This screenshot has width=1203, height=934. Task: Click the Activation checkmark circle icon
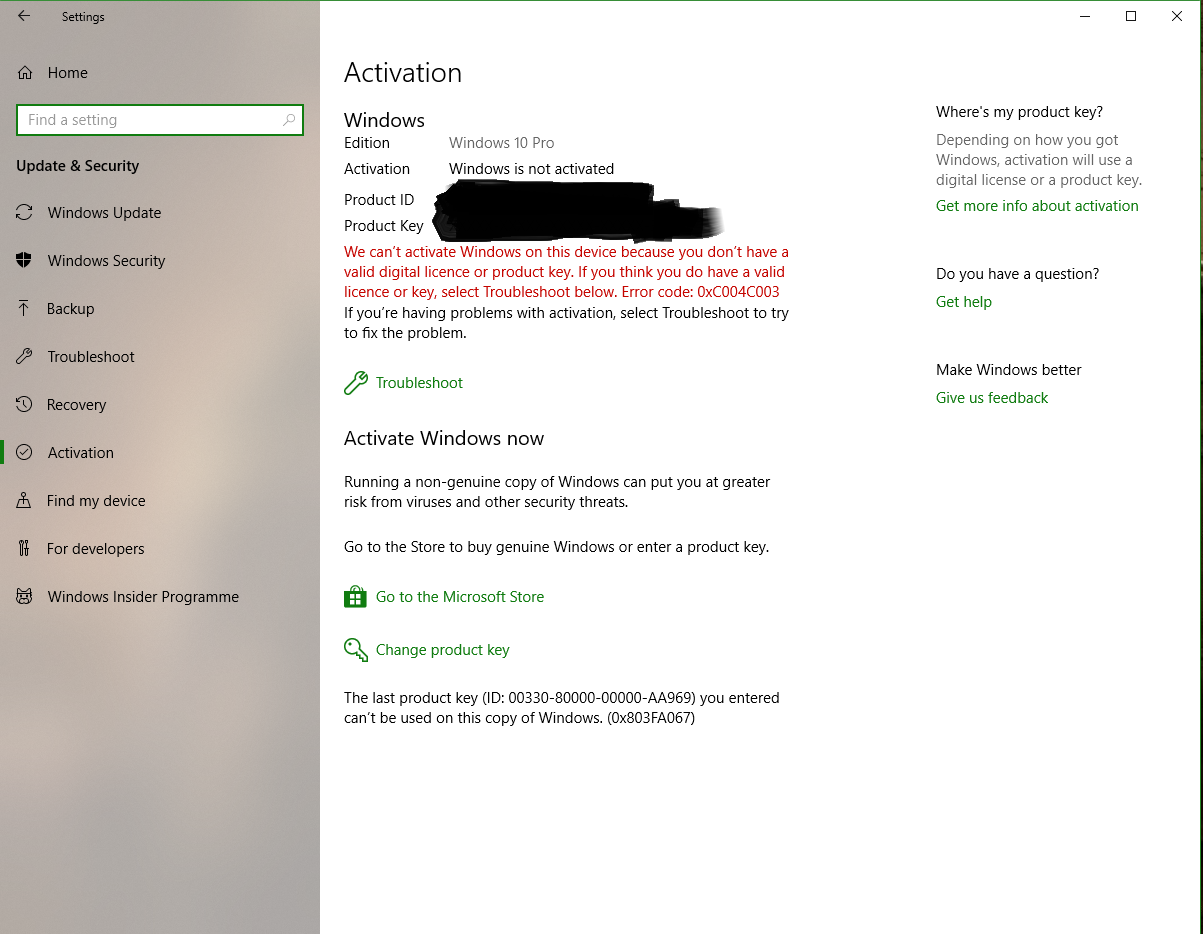tap(24, 453)
